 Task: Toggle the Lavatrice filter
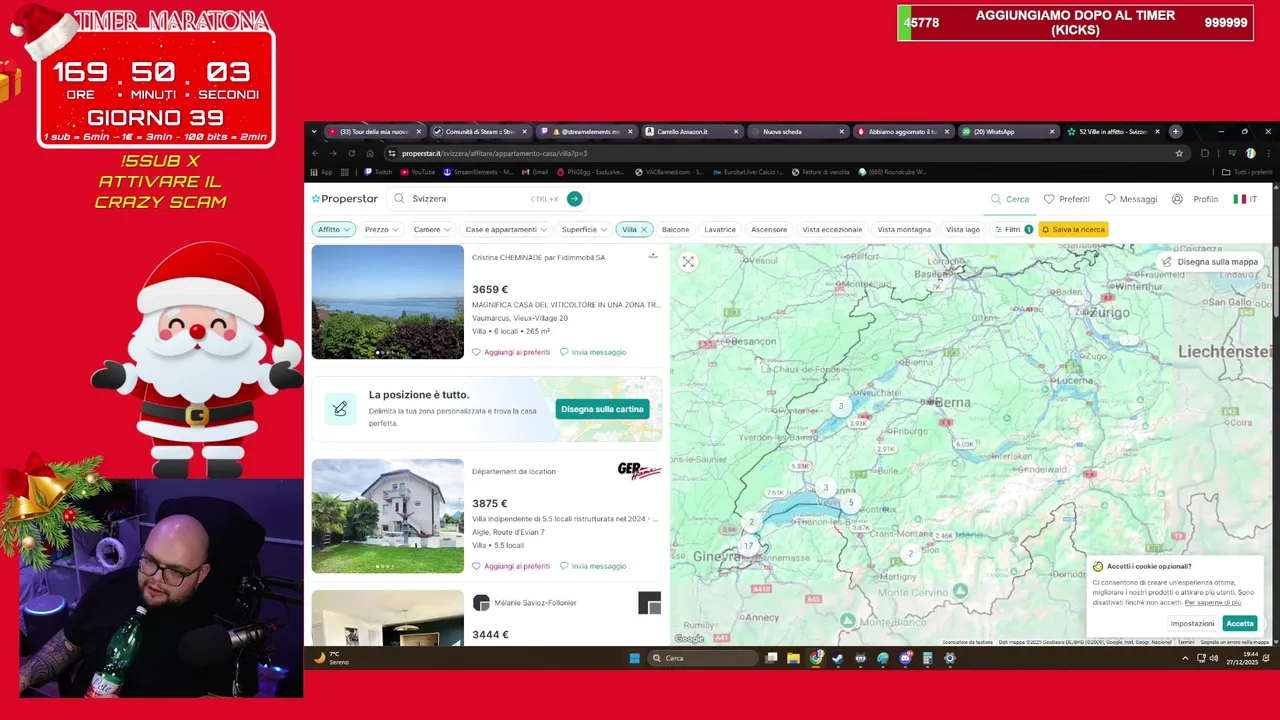click(720, 229)
